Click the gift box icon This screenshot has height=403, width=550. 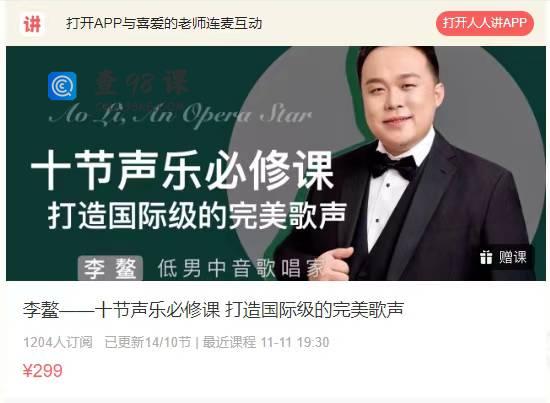(486, 257)
